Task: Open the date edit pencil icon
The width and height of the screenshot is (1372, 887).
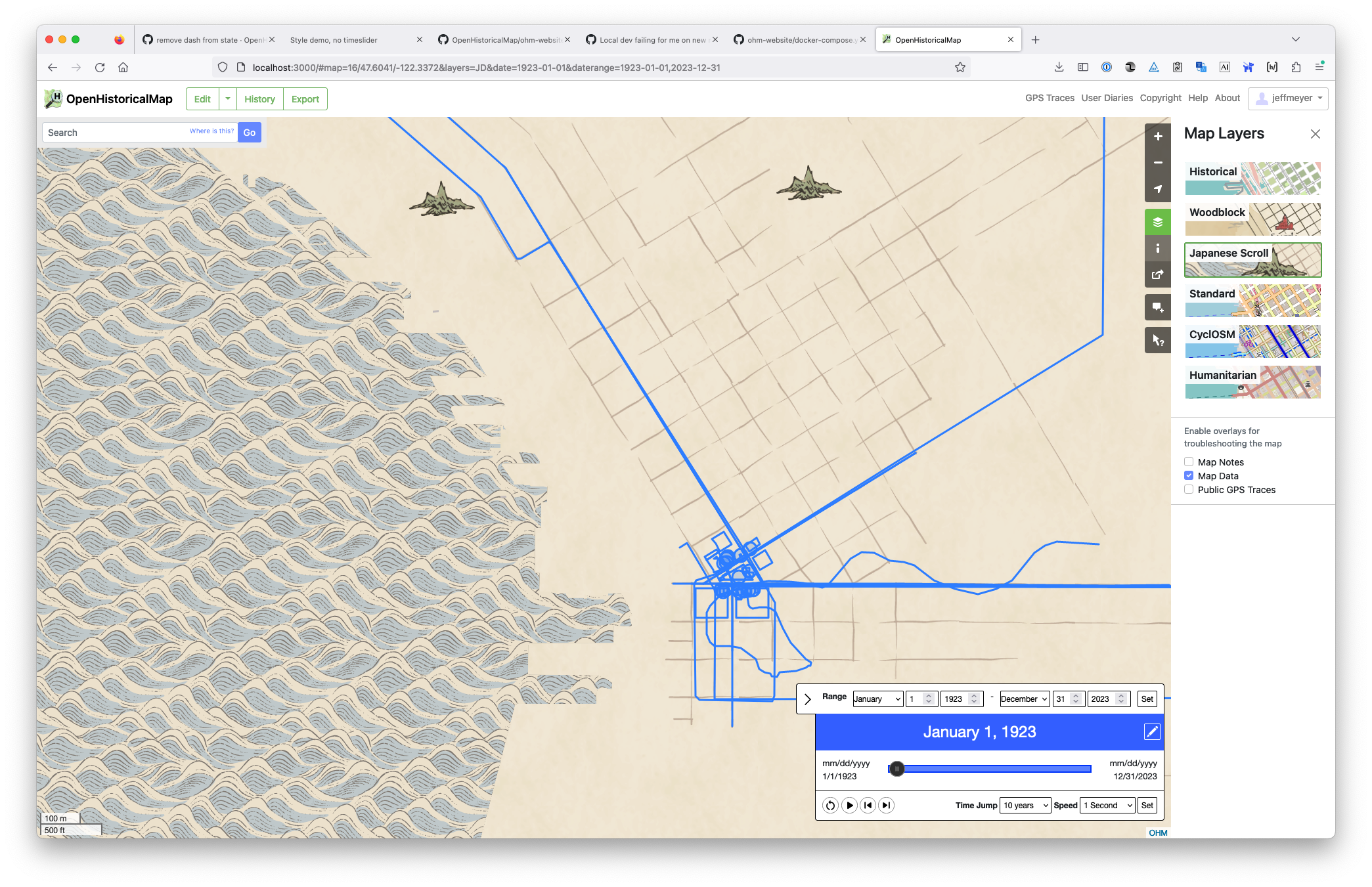Action: [x=1151, y=731]
